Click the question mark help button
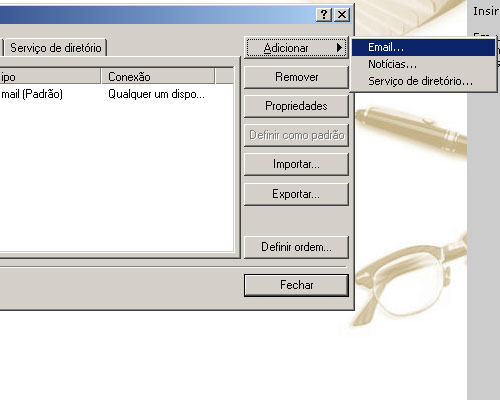 click(x=324, y=15)
